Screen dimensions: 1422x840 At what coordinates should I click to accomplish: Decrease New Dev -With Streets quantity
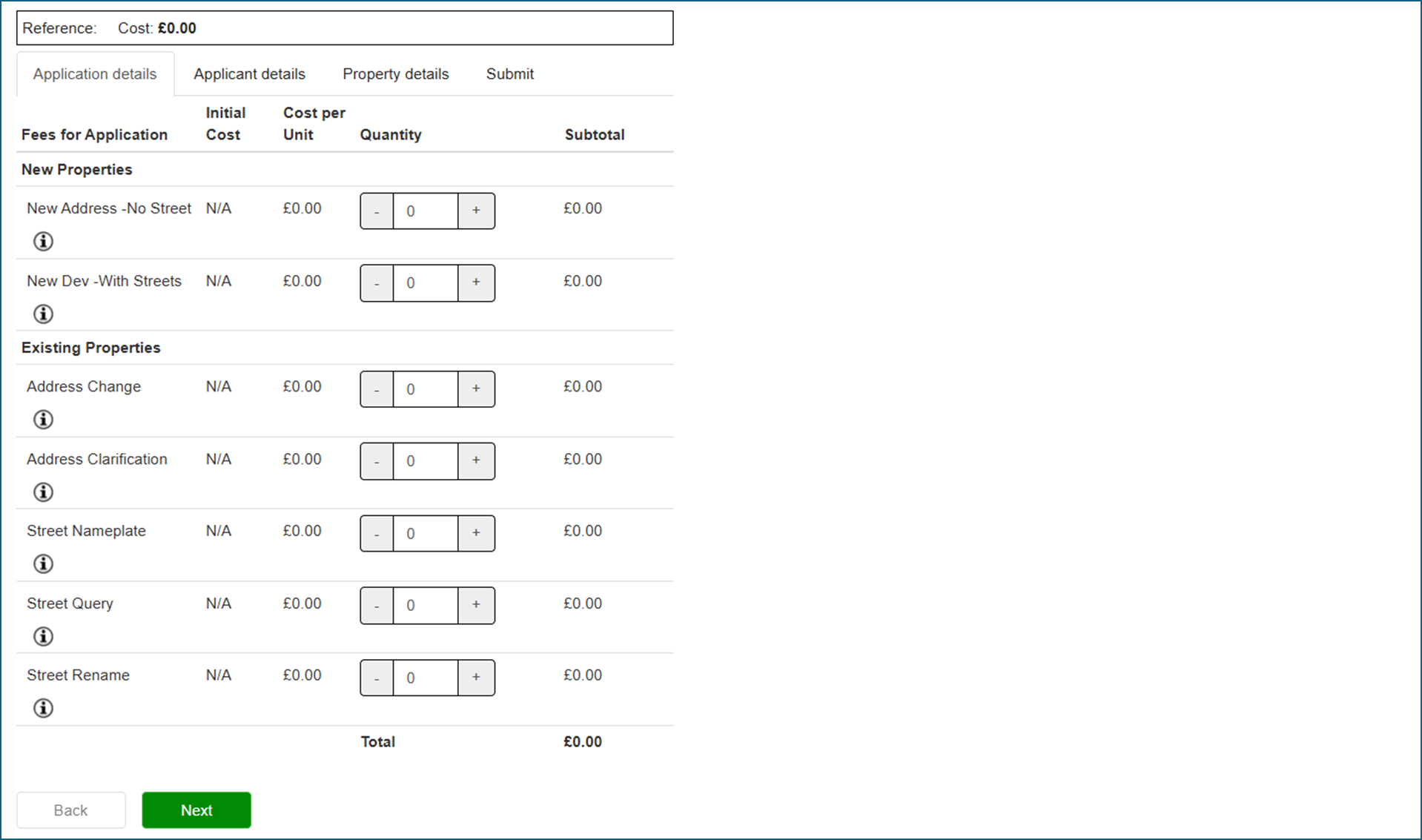click(377, 283)
